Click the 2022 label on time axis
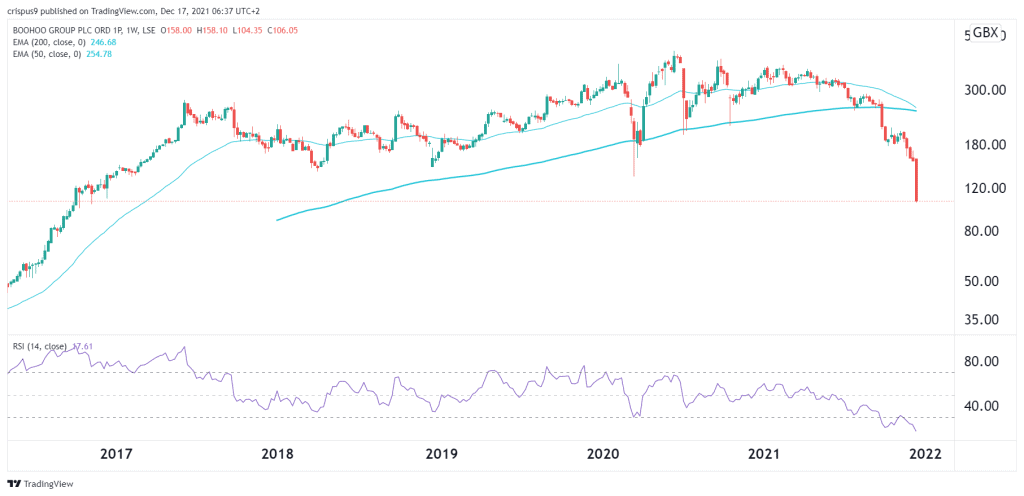1024x496 pixels. pos(927,454)
